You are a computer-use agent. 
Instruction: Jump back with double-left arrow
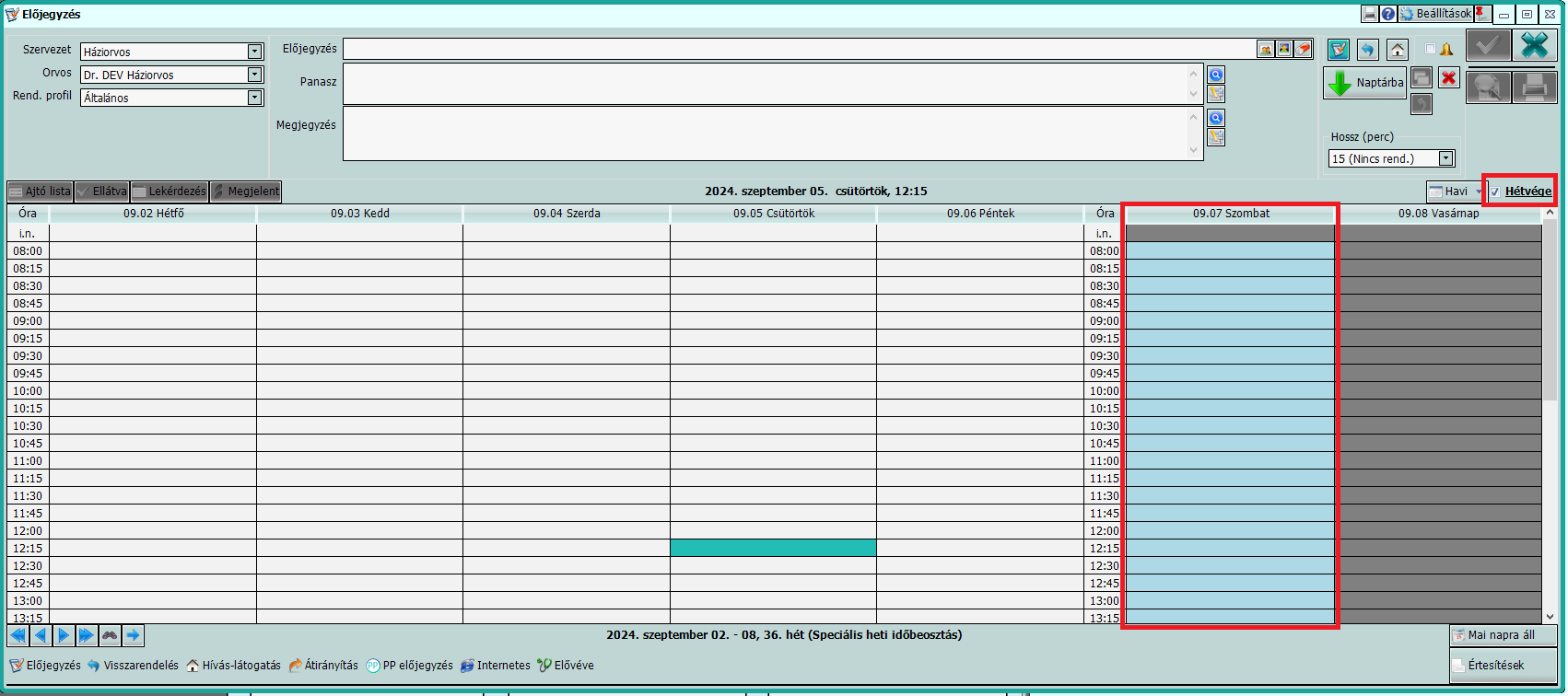tap(18, 635)
